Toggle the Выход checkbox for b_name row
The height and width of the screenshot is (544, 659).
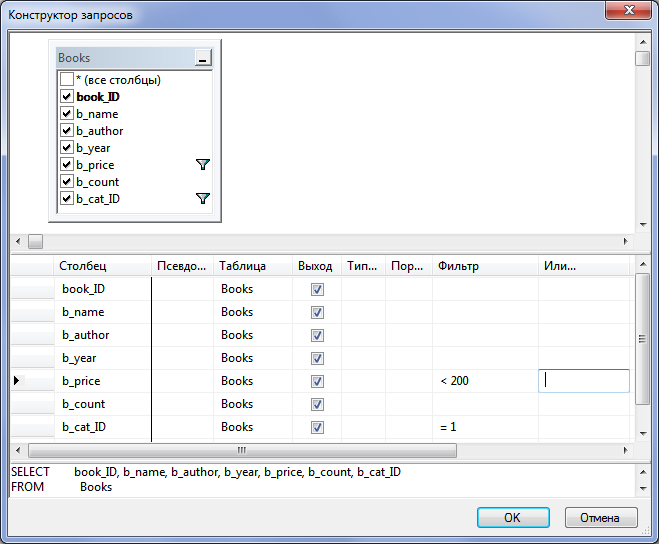[x=317, y=312]
